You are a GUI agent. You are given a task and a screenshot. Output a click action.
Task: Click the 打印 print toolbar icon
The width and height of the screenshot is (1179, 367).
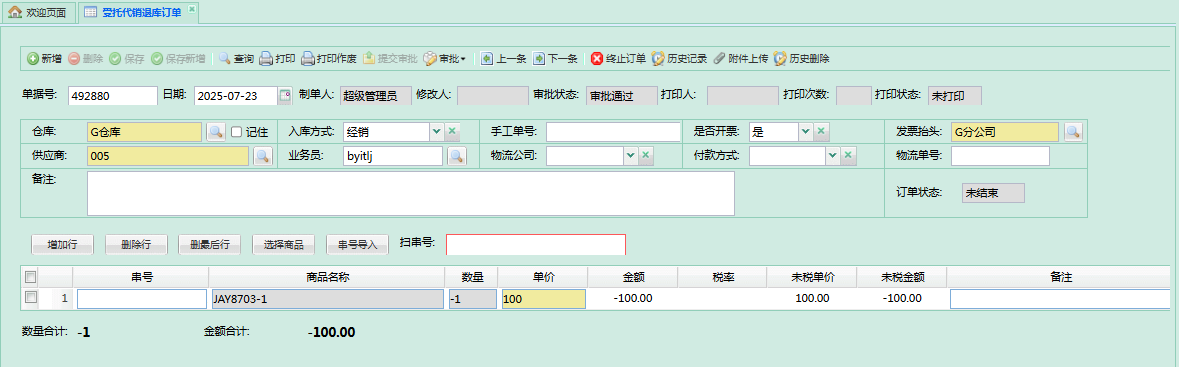265,59
